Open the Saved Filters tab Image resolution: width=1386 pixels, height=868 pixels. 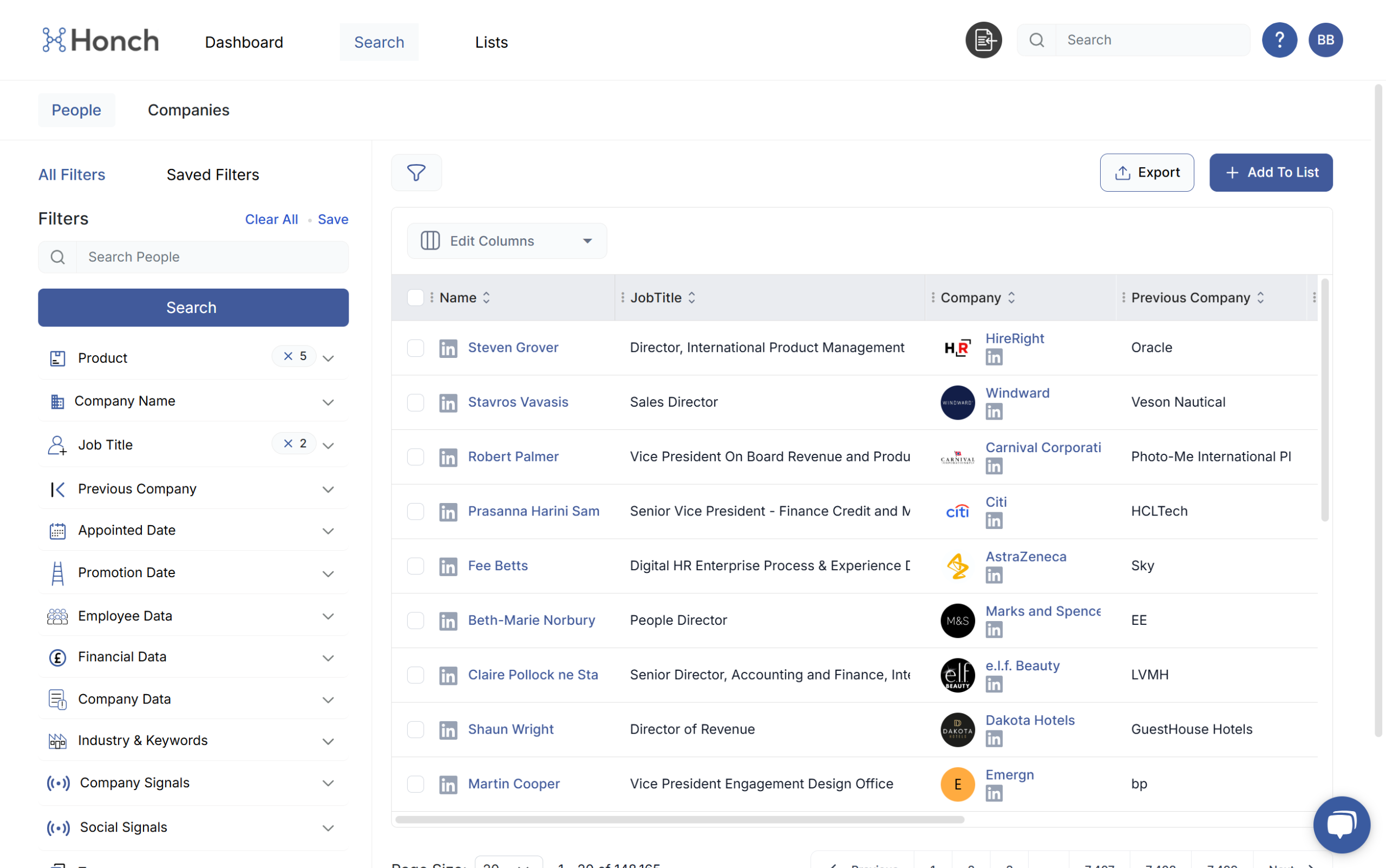click(x=212, y=174)
